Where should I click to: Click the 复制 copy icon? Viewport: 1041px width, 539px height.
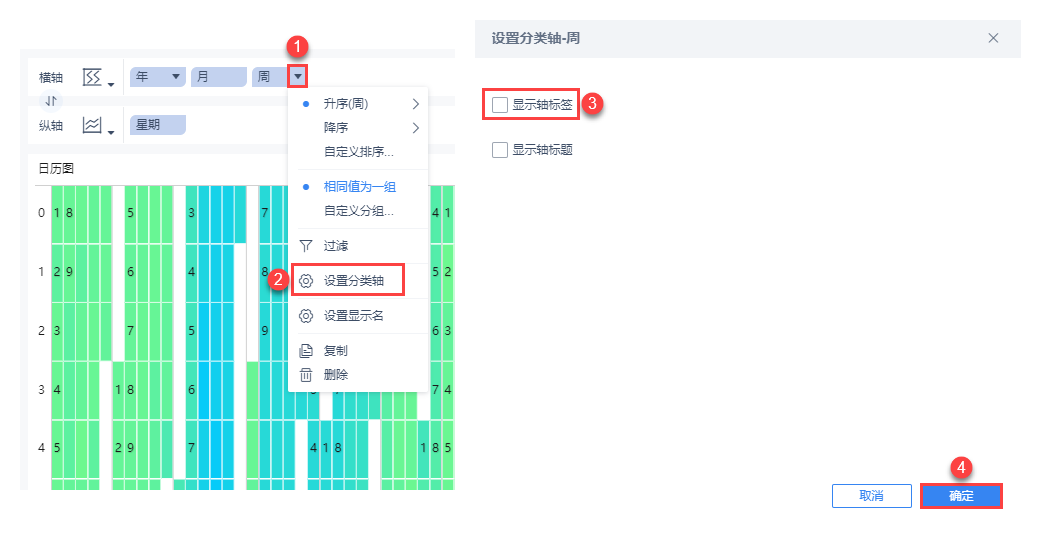pyautogui.click(x=306, y=351)
